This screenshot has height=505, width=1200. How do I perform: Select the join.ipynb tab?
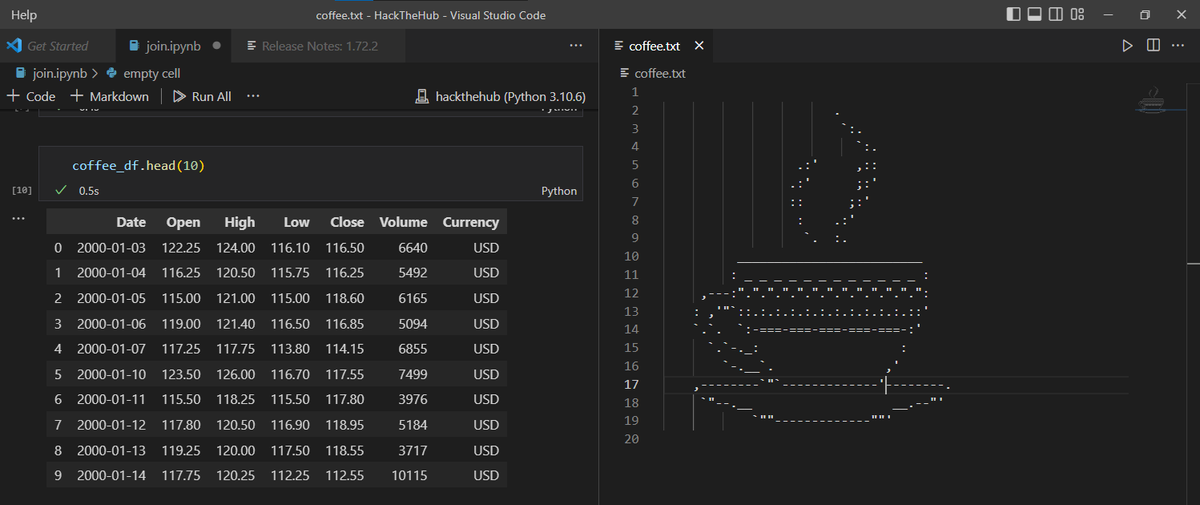(173, 46)
